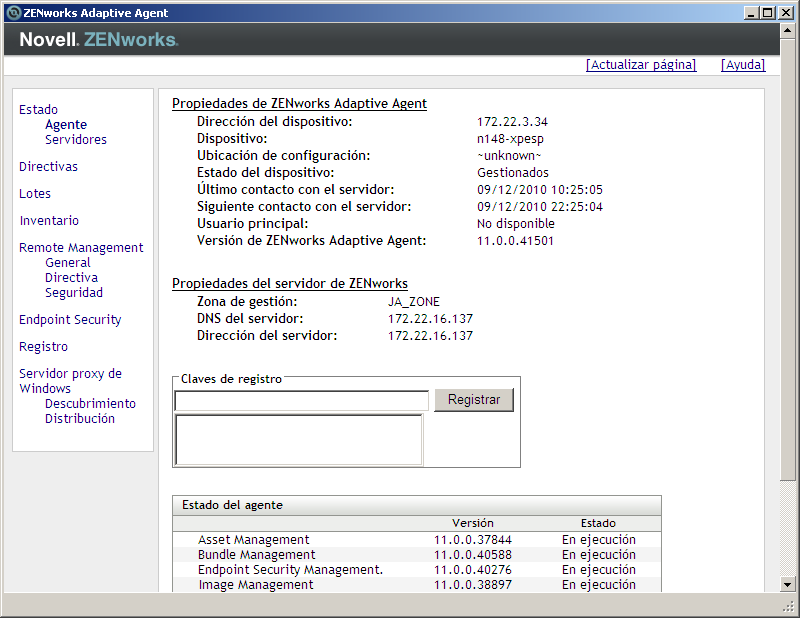The width and height of the screenshot is (800, 618).
Task: Select General under Remote Management
Action: click(67, 263)
